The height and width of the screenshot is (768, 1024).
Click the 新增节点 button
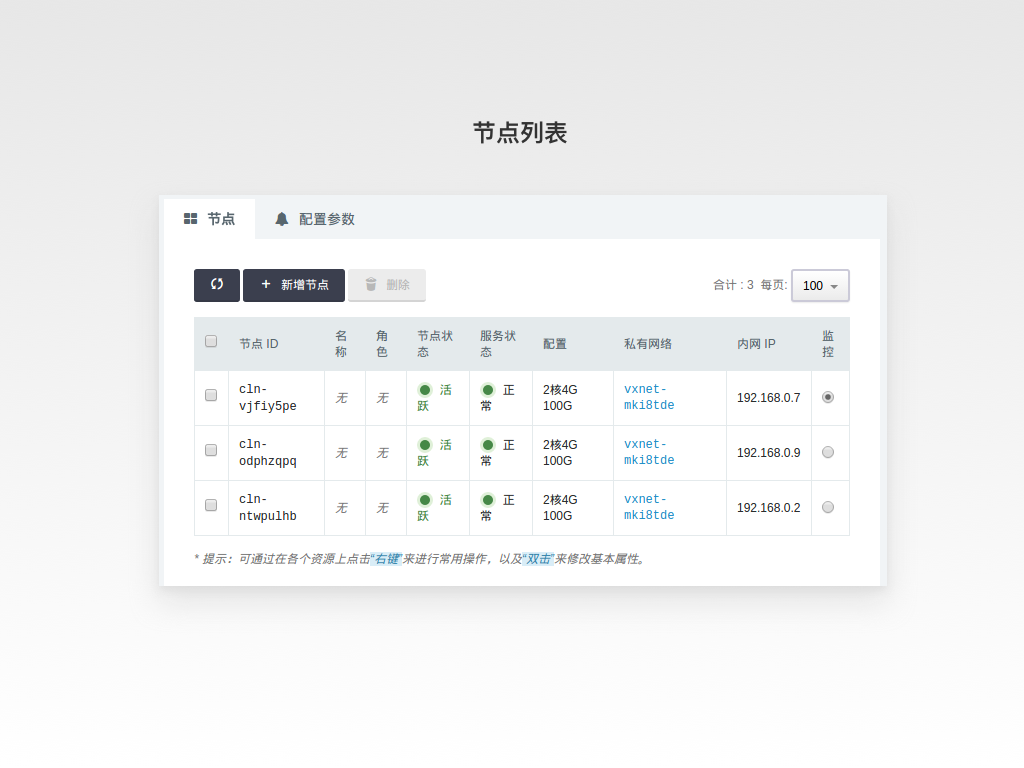pyautogui.click(x=293, y=285)
